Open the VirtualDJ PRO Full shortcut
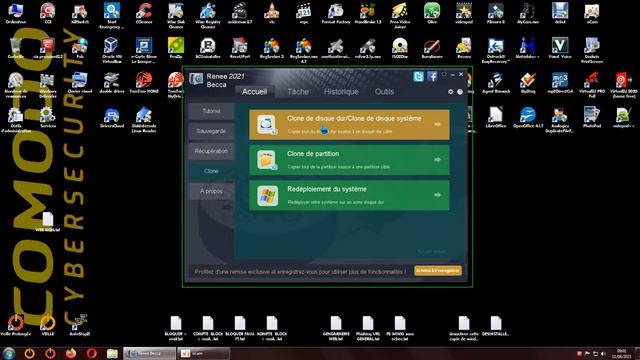This screenshot has height=360, width=640. coord(592,85)
